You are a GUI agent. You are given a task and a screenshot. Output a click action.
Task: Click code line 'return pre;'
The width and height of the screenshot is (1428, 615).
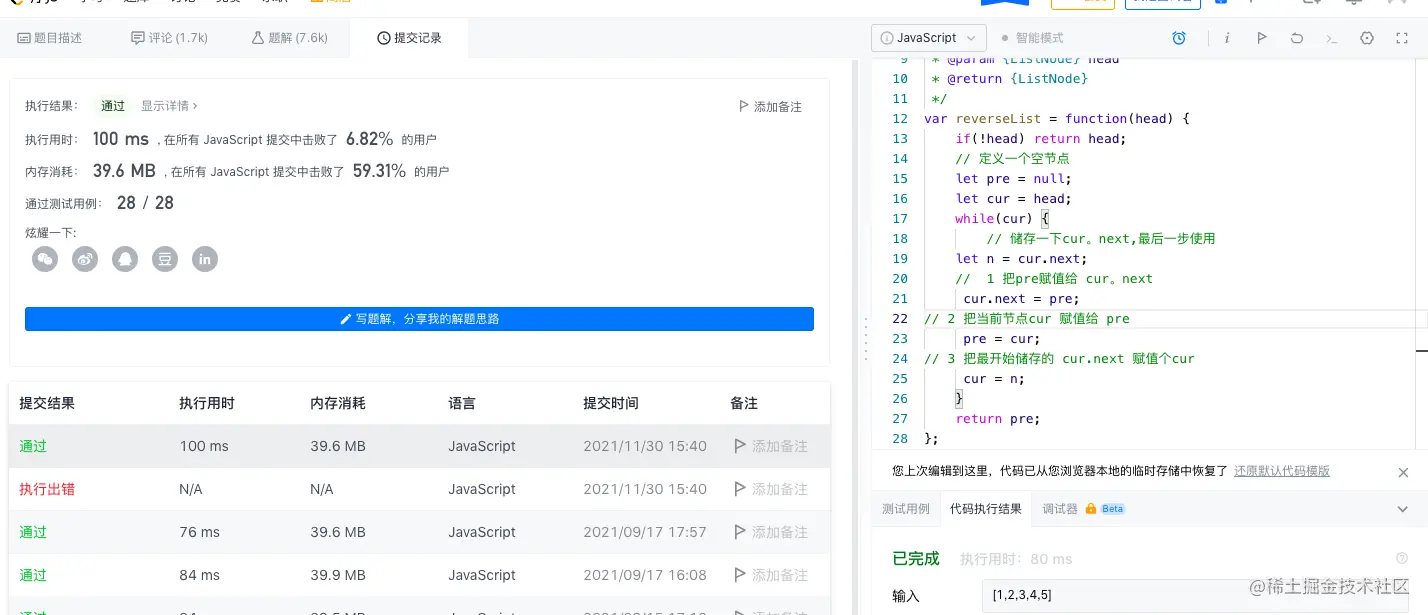coord(998,418)
